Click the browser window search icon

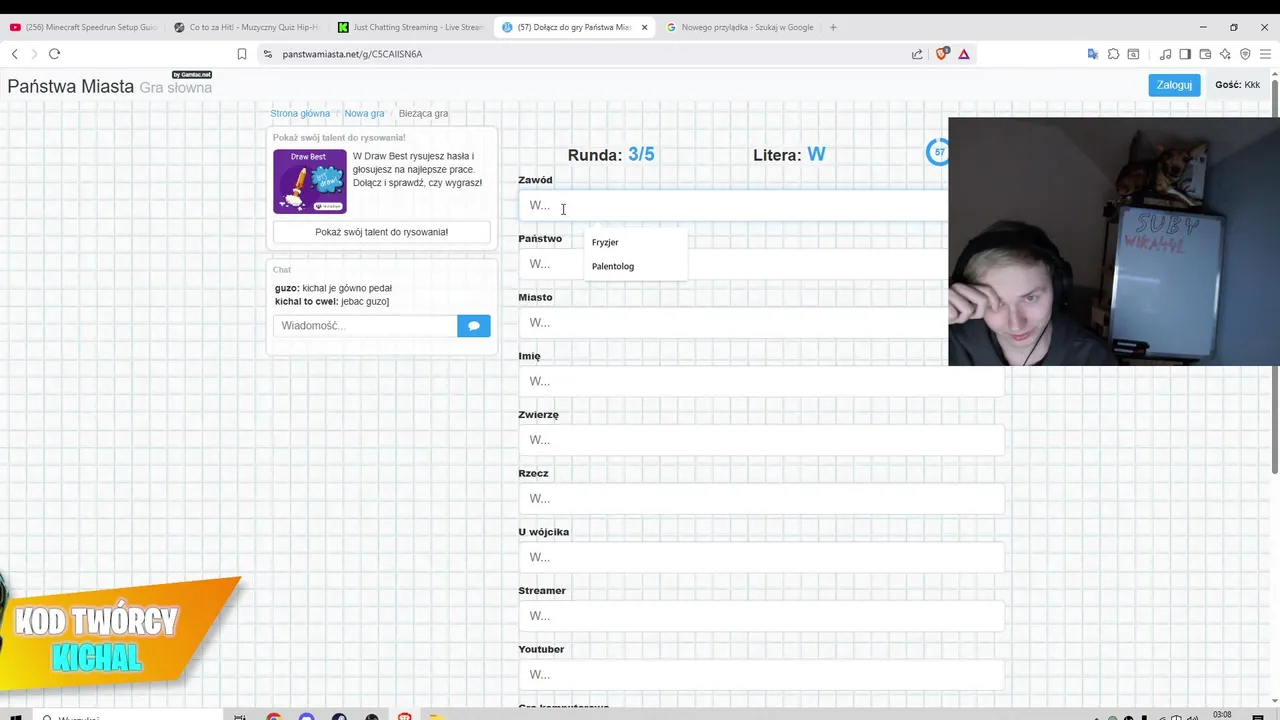point(1133,54)
